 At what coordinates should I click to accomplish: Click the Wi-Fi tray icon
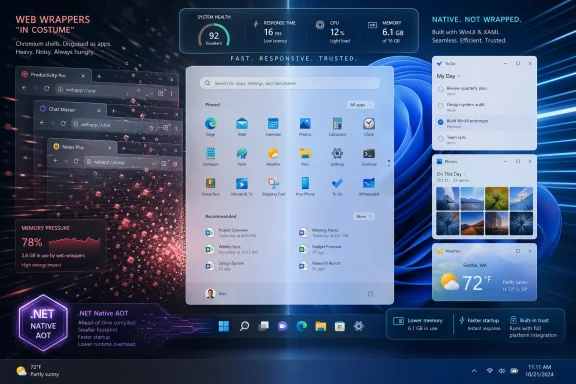click(x=489, y=371)
